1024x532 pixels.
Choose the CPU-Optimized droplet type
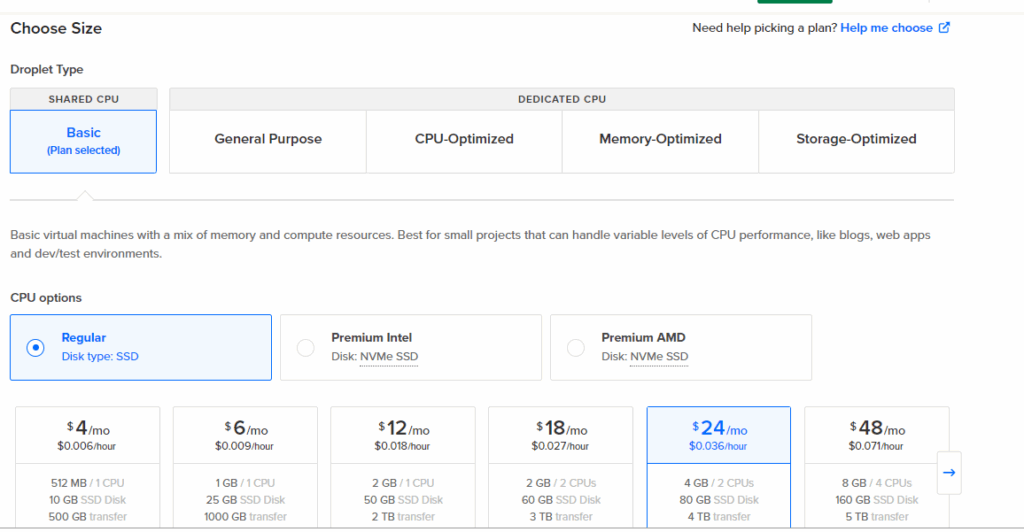464,140
